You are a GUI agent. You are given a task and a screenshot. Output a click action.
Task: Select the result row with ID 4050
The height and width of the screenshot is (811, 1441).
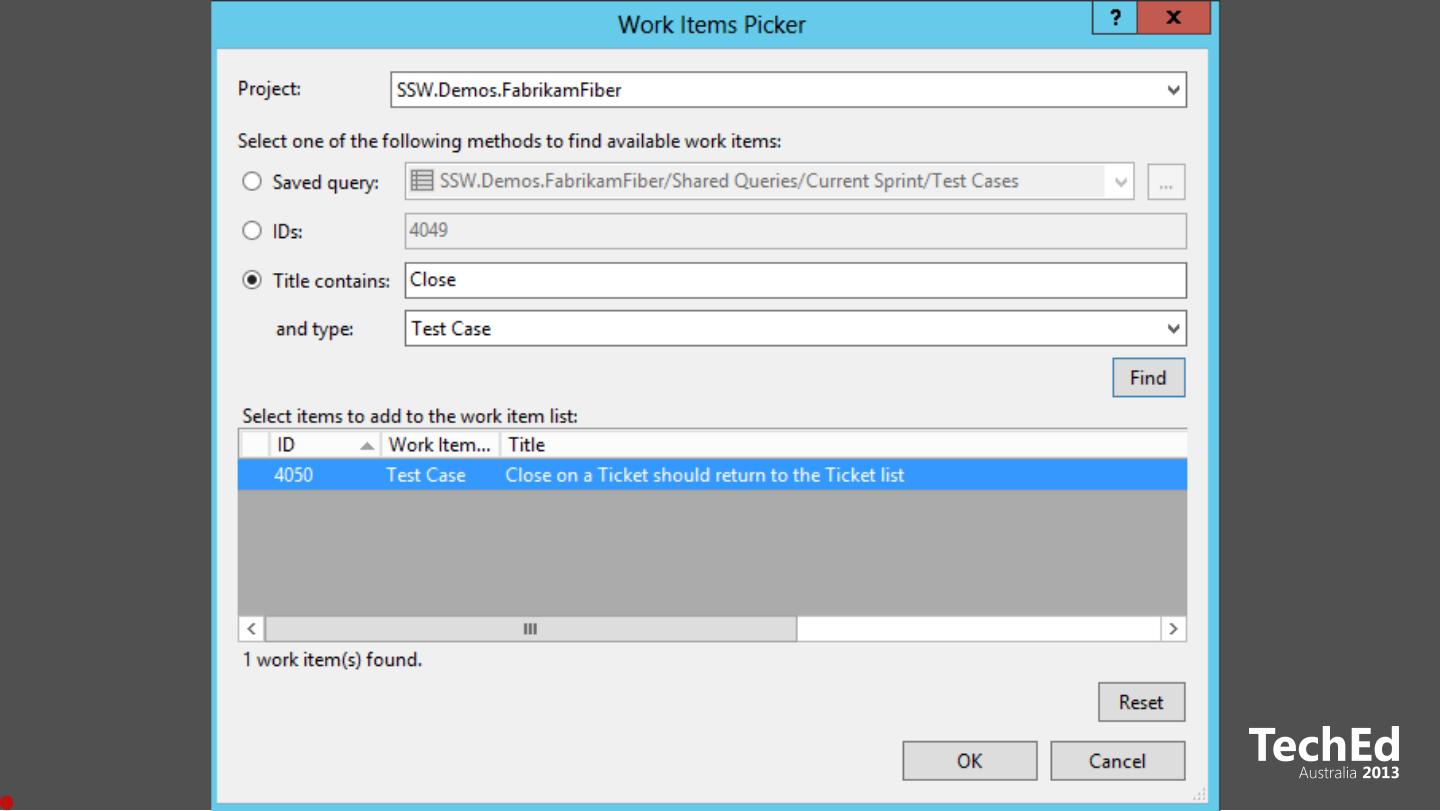pyautogui.click(x=712, y=475)
